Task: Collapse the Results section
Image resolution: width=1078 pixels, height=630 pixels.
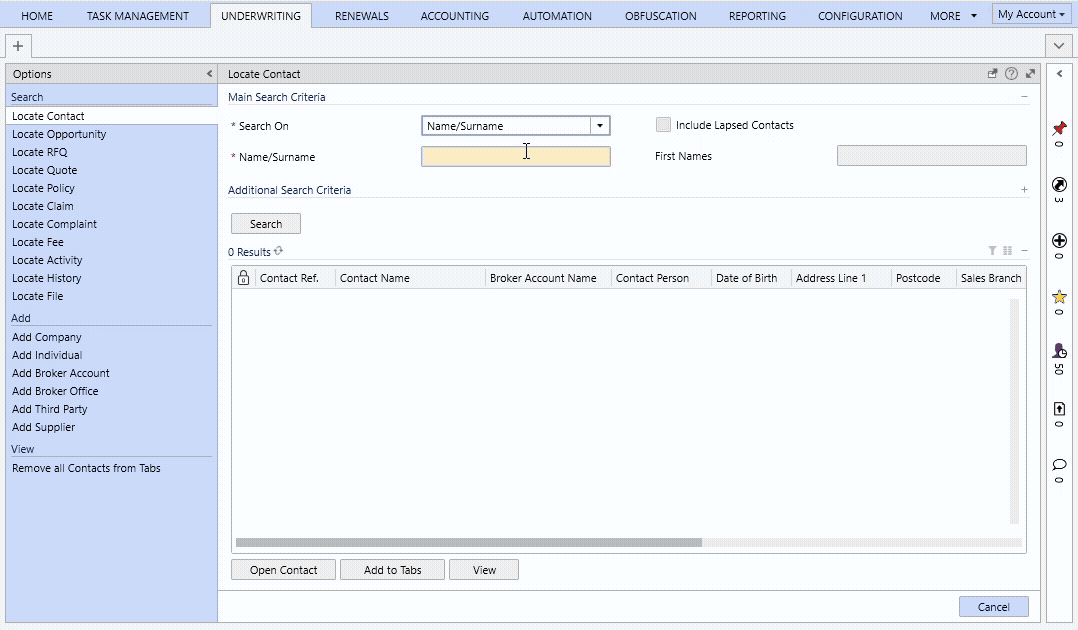Action: pyautogui.click(x=1024, y=251)
